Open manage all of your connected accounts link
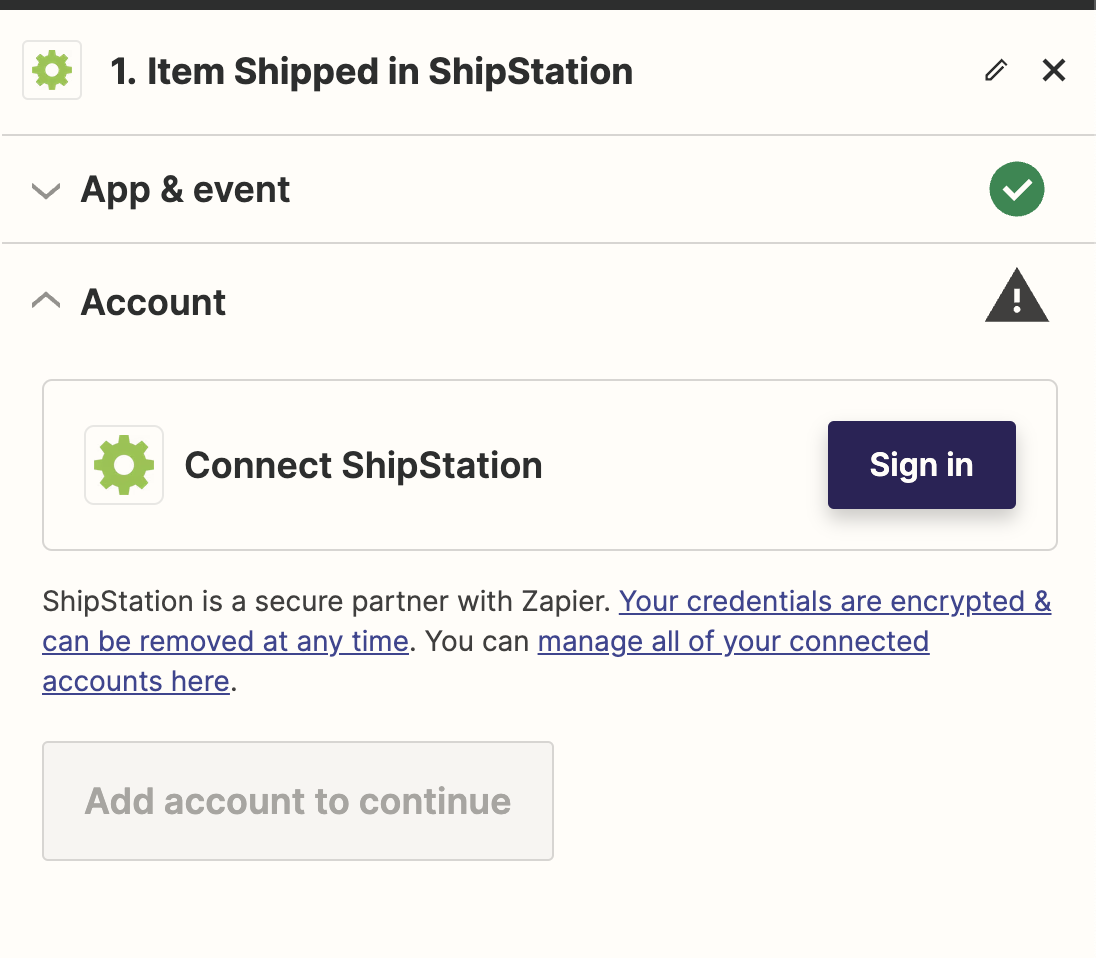This screenshot has width=1096, height=958. click(733, 641)
